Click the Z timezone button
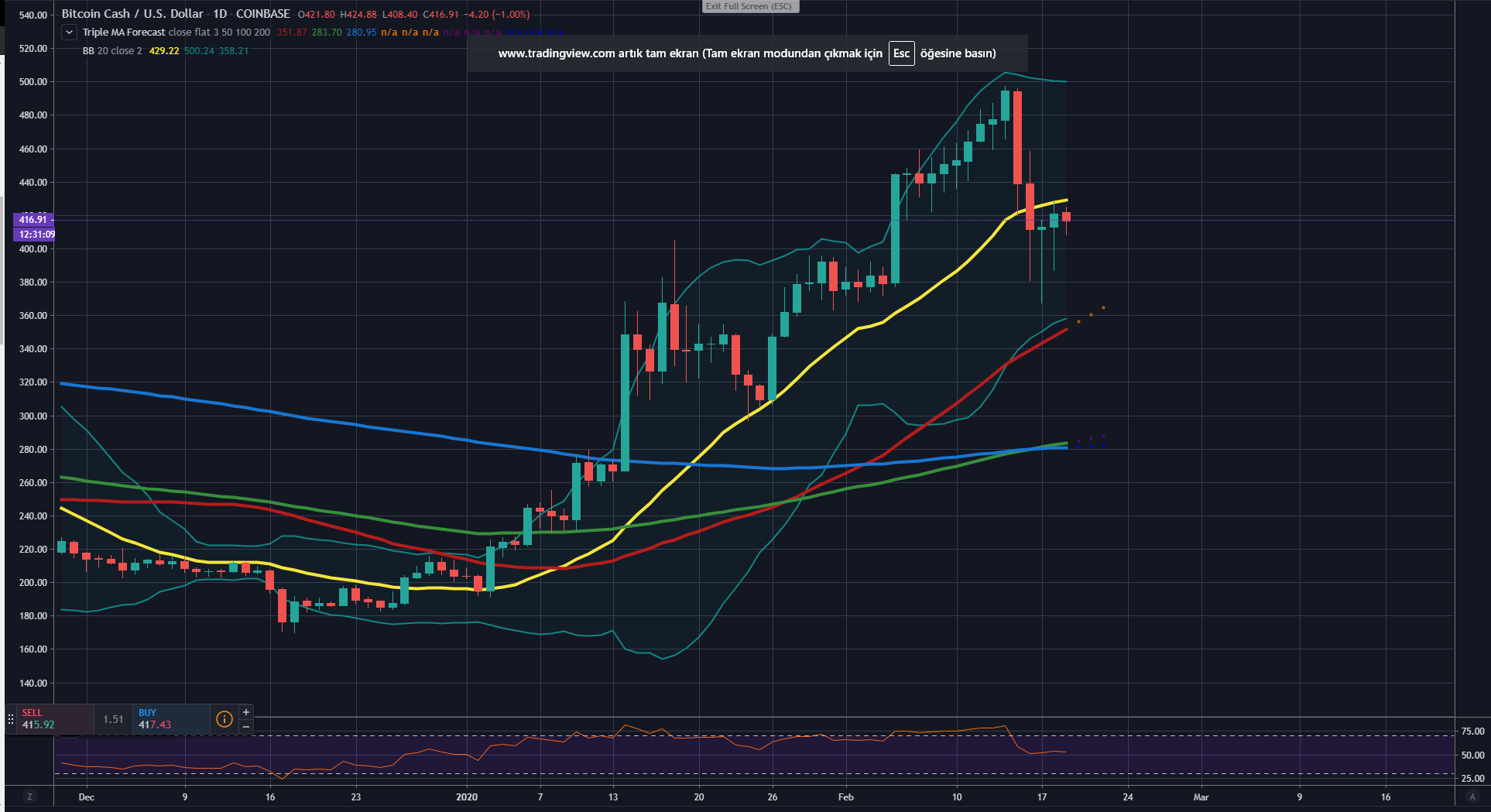Screen dimensions: 1491x812 [29, 797]
